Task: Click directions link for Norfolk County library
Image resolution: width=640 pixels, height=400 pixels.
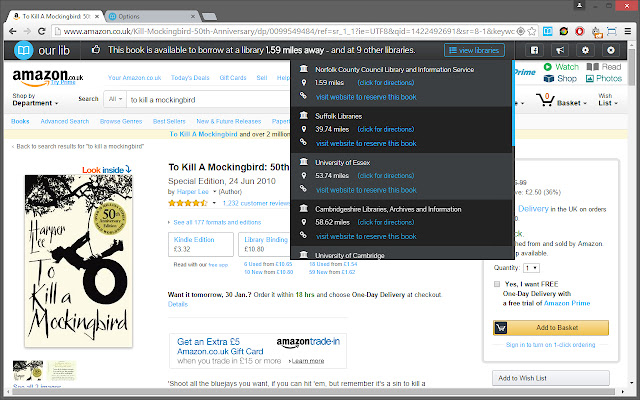Action: [x=386, y=82]
